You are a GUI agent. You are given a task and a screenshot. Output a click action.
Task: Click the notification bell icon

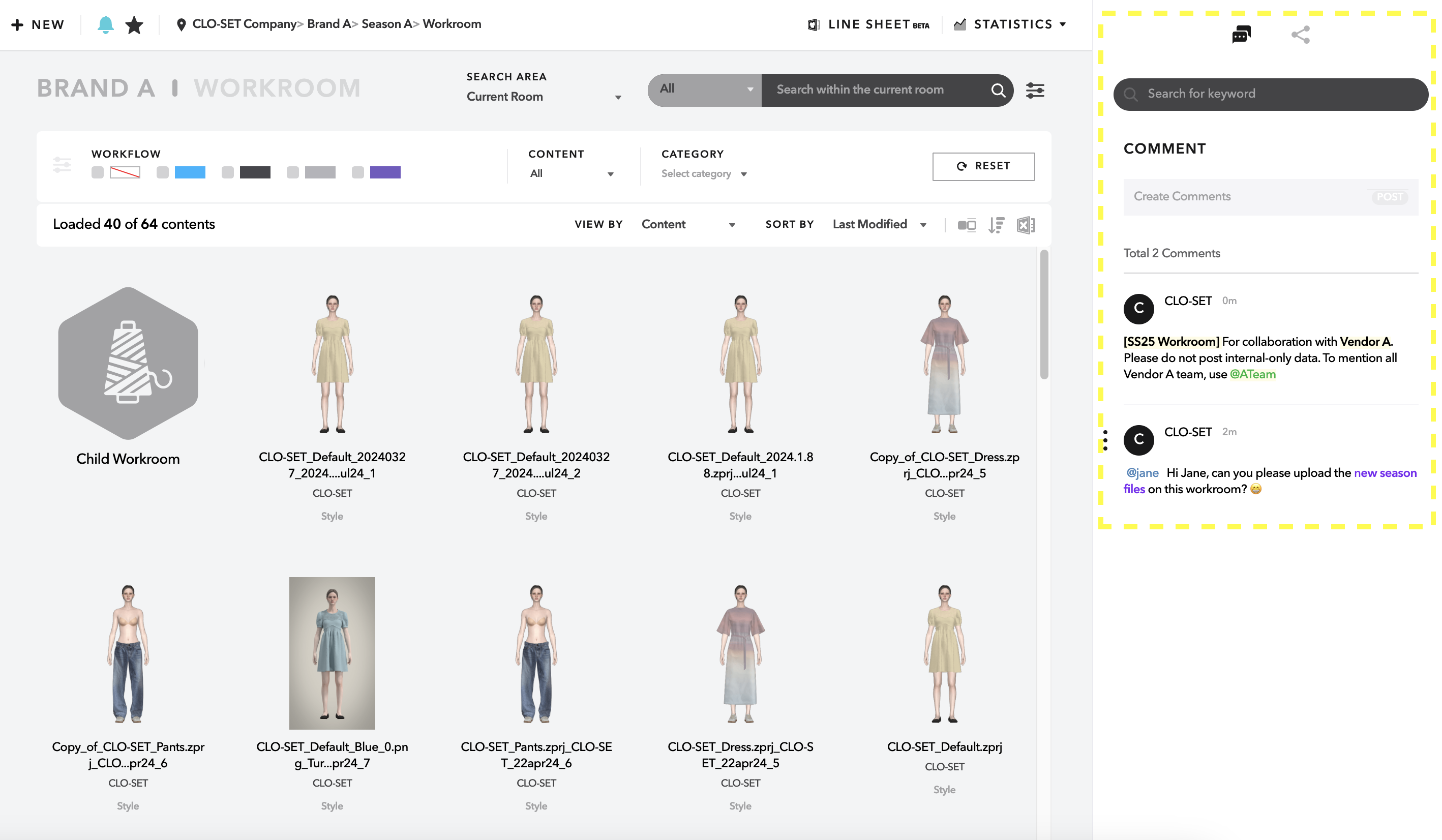(106, 23)
